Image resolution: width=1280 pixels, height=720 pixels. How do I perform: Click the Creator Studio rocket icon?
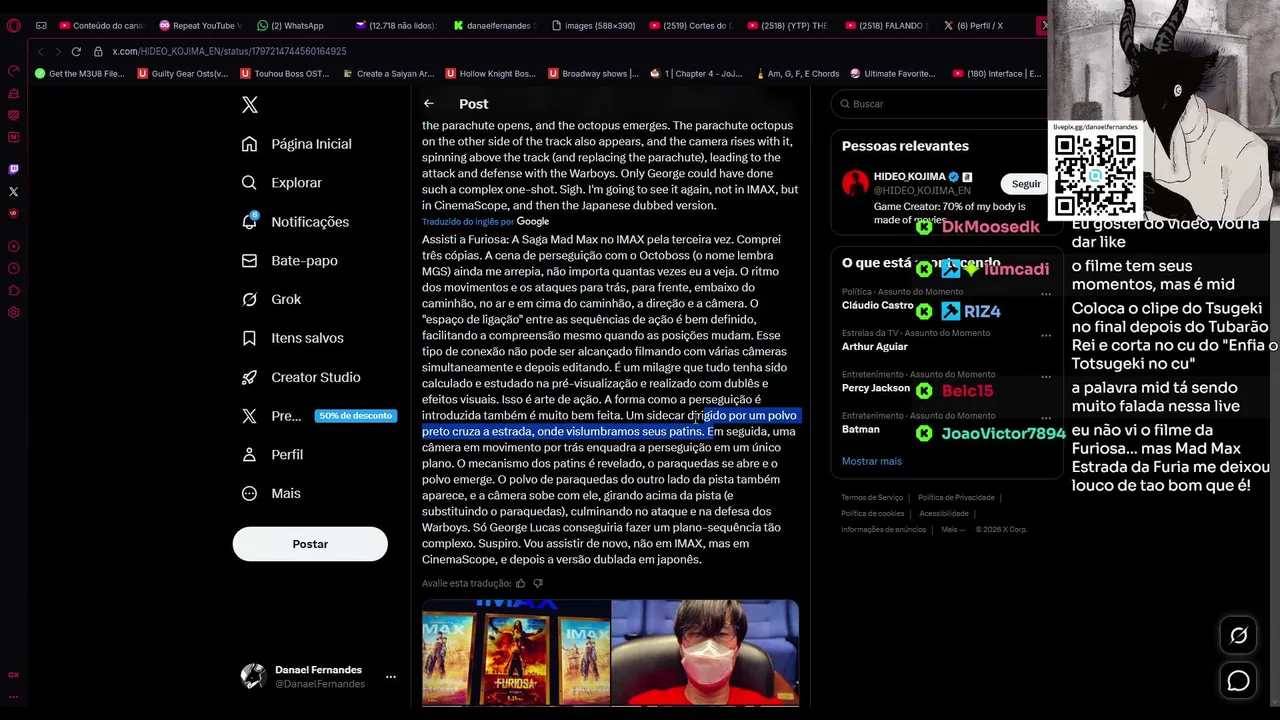click(249, 377)
